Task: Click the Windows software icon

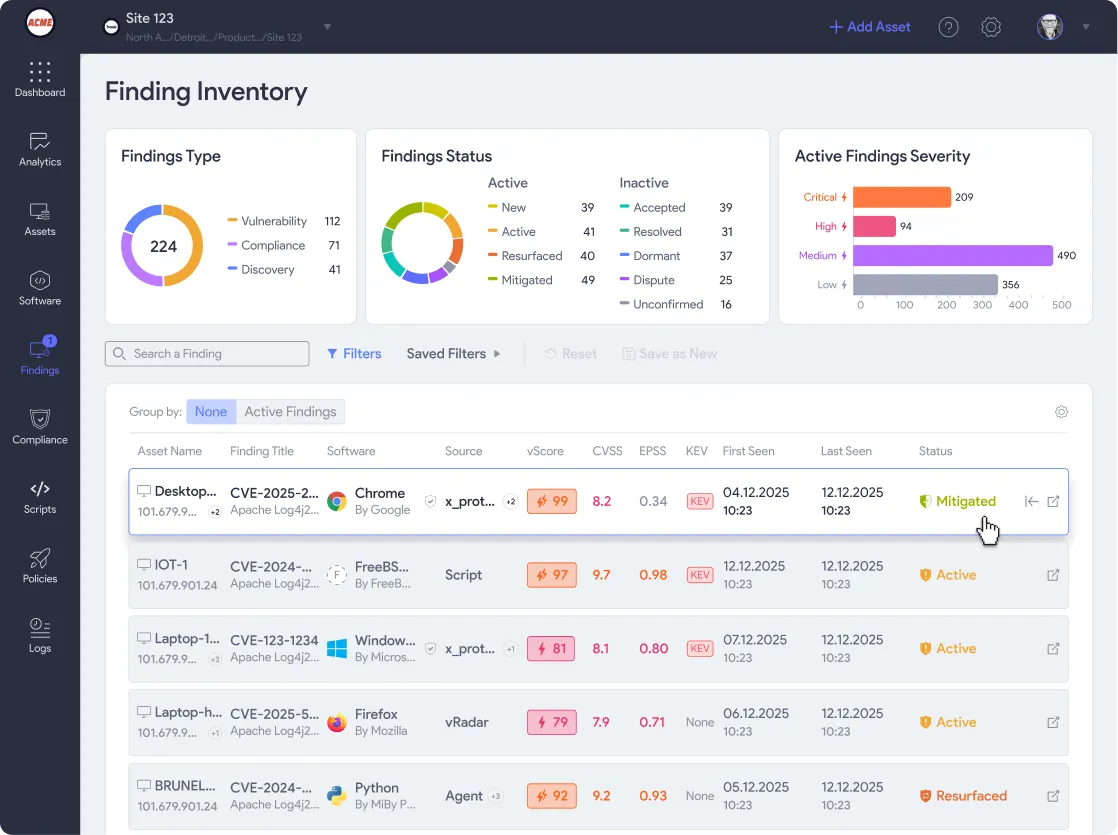Action: (337, 649)
